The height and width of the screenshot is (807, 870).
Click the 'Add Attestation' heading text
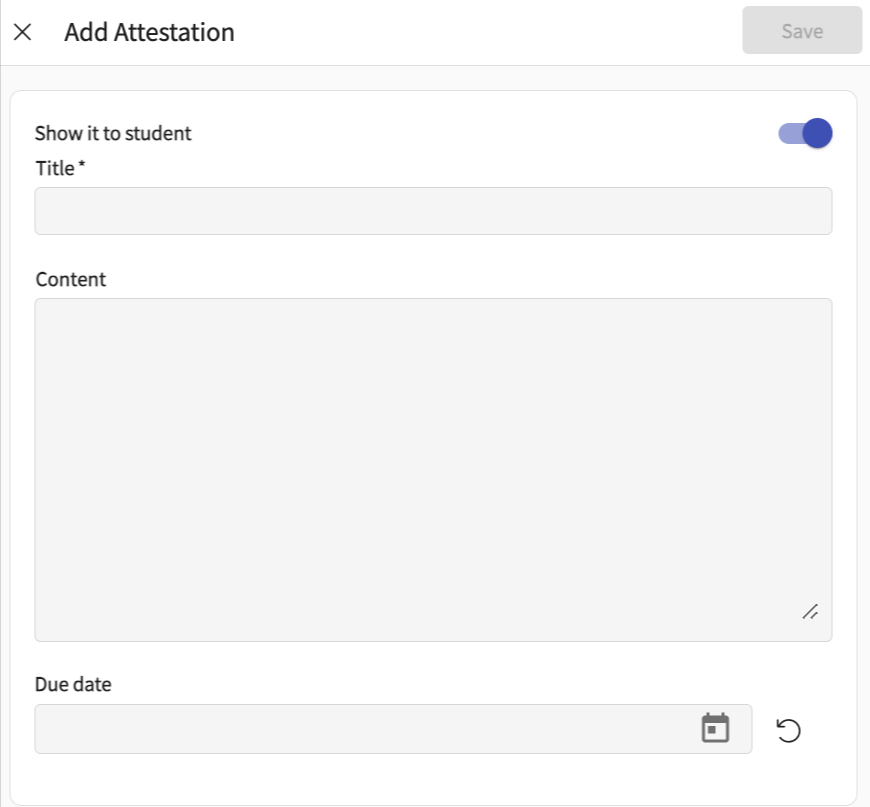point(149,32)
